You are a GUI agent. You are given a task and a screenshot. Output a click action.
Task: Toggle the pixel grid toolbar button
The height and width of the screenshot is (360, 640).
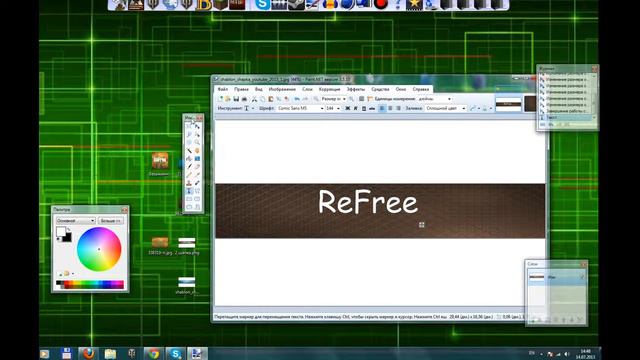pos(362,99)
